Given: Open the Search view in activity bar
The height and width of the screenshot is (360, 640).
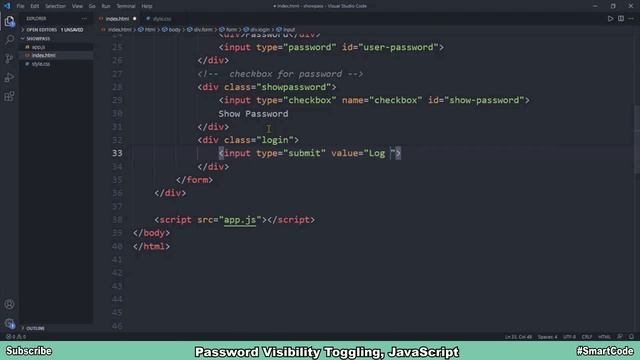Looking at the screenshot, I should 9,40.
